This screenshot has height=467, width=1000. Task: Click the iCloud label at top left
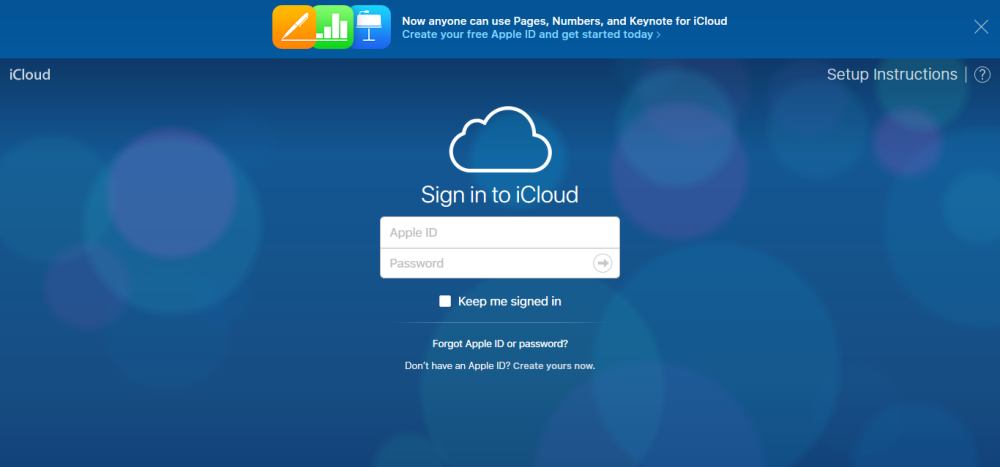pyautogui.click(x=30, y=75)
